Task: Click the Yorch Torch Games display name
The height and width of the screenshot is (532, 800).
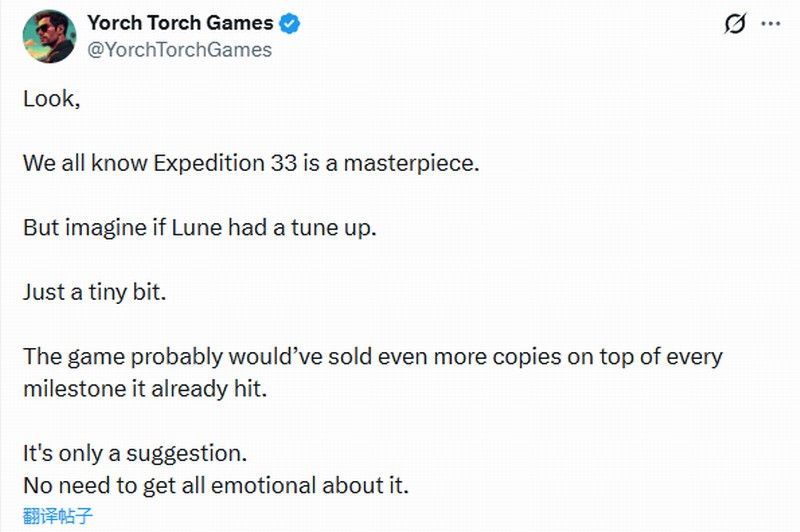Action: pyautogui.click(x=180, y=23)
